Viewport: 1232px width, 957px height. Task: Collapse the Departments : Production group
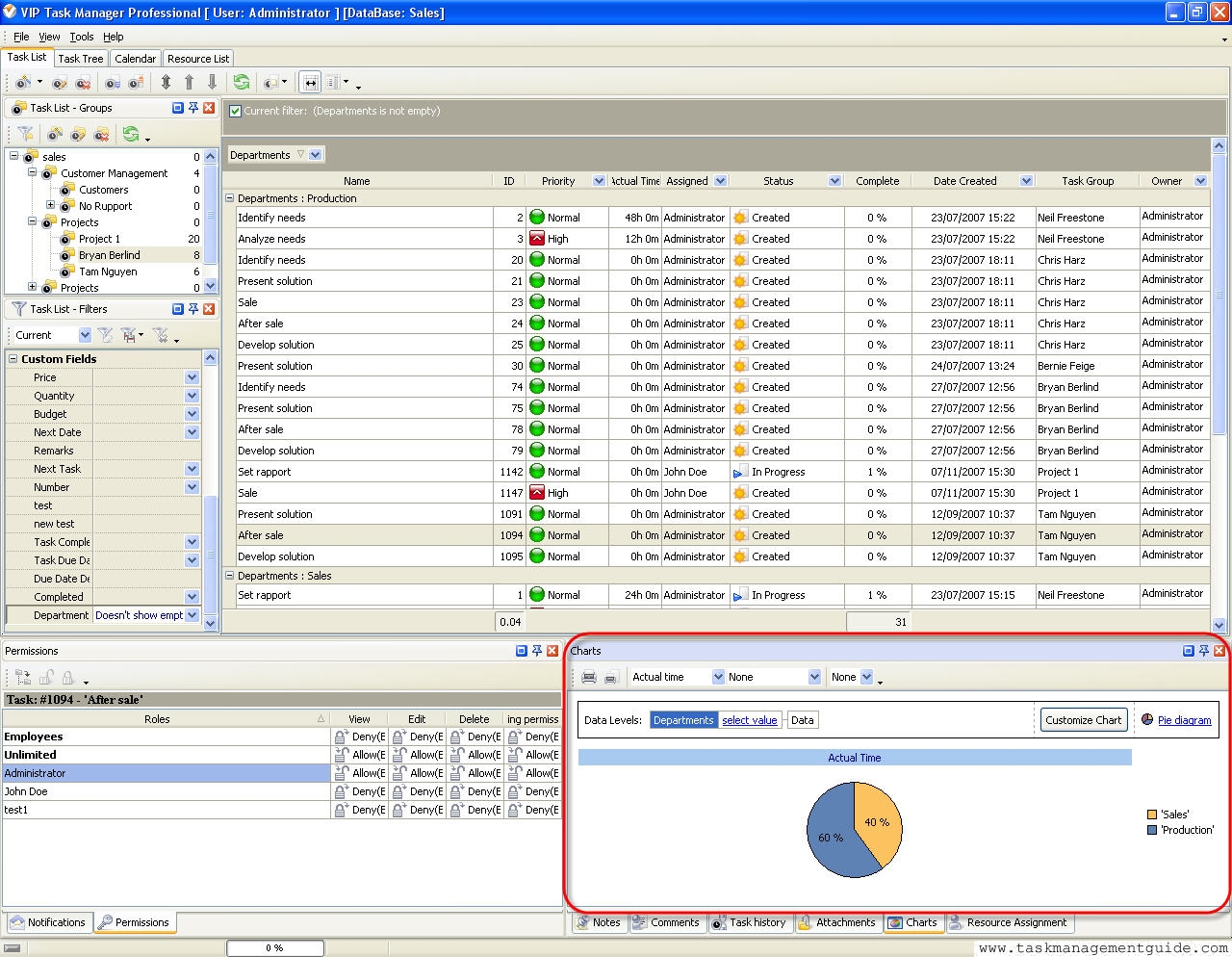[230, 198]
